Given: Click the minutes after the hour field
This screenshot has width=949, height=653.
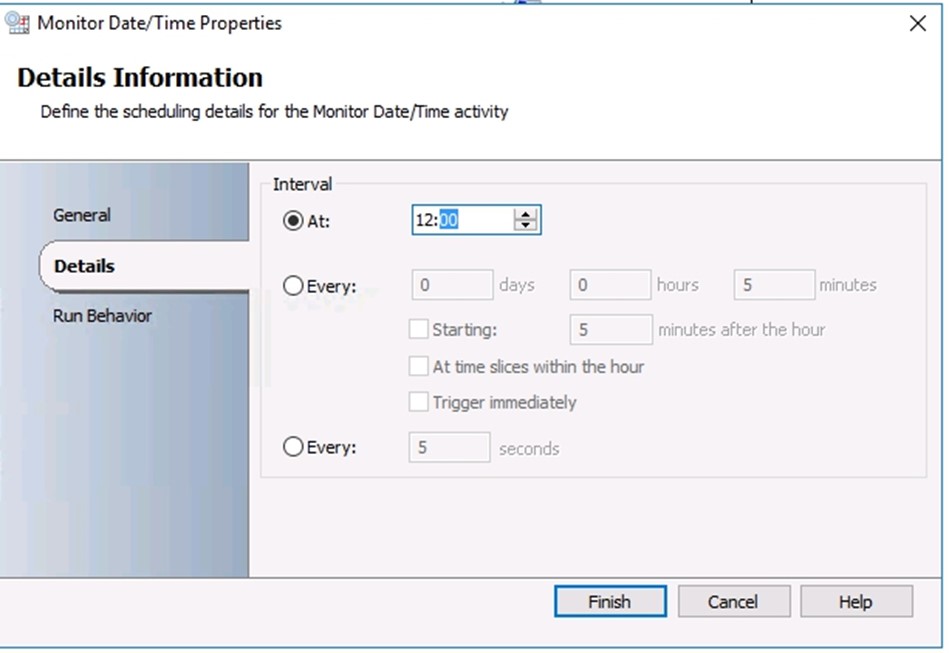Looking at the screenshot, I should [x=611, y=329].
